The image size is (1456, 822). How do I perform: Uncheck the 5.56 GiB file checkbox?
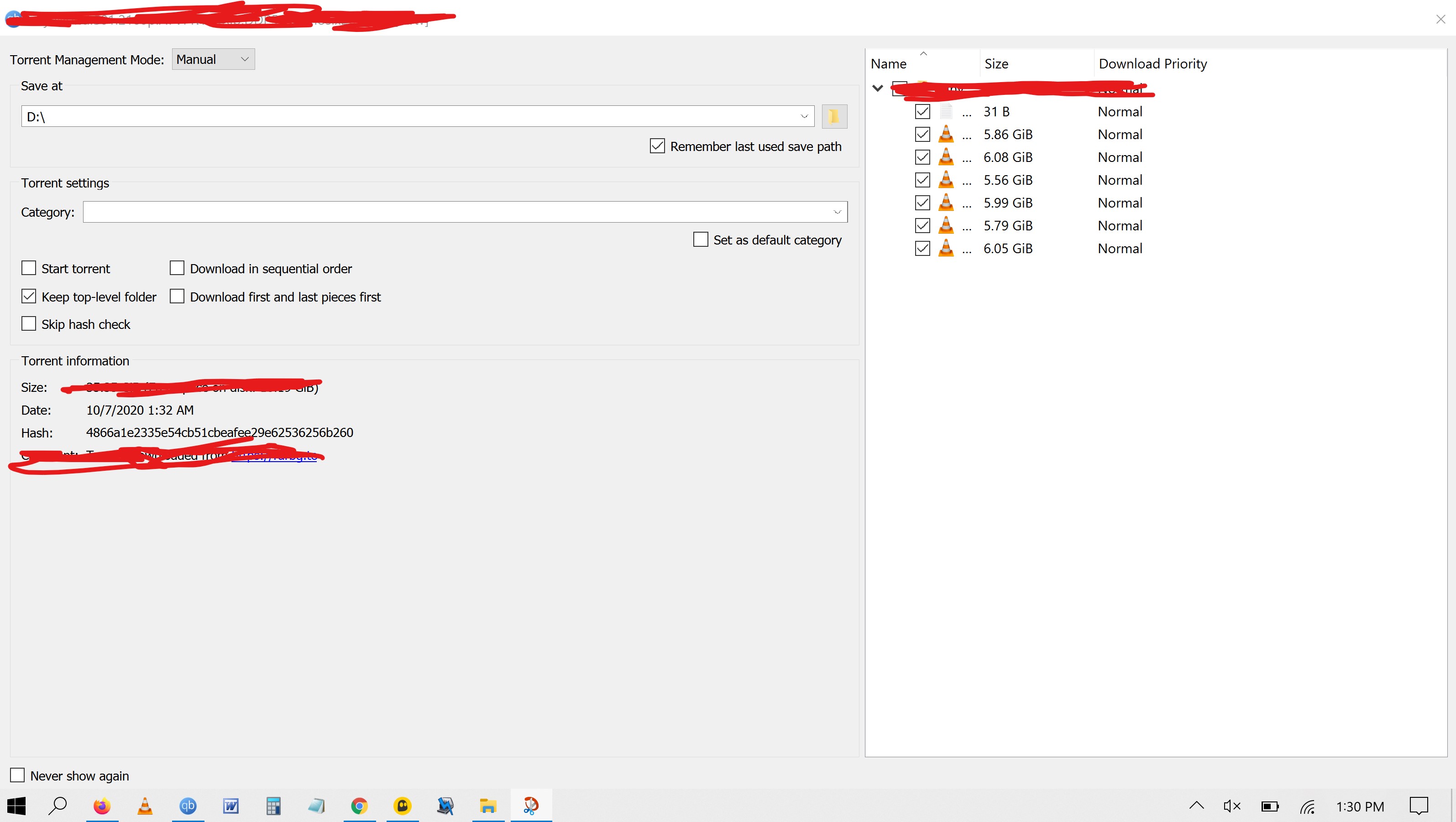click(922, 180)
